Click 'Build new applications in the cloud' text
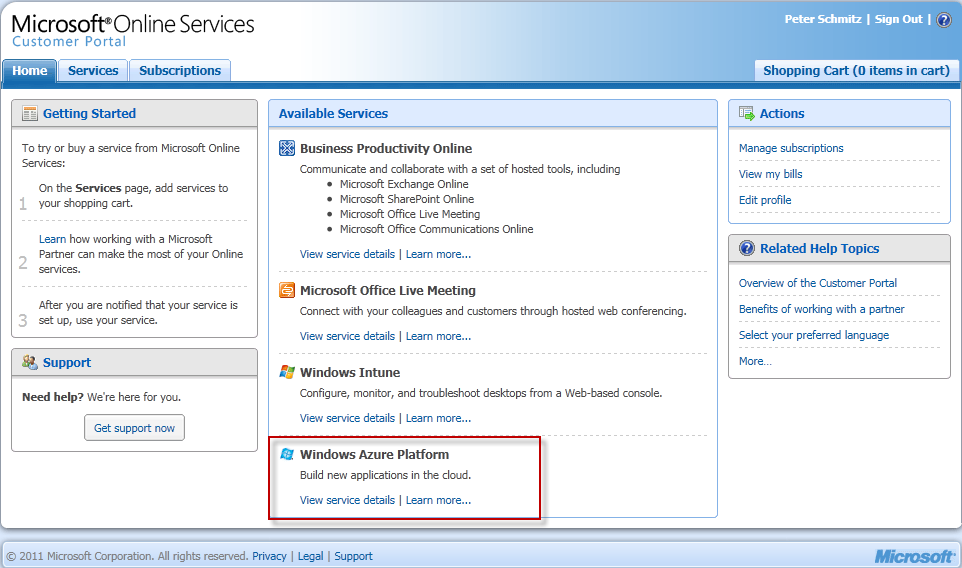This screenshot has width=962, height=568. (x=385, y=475)
